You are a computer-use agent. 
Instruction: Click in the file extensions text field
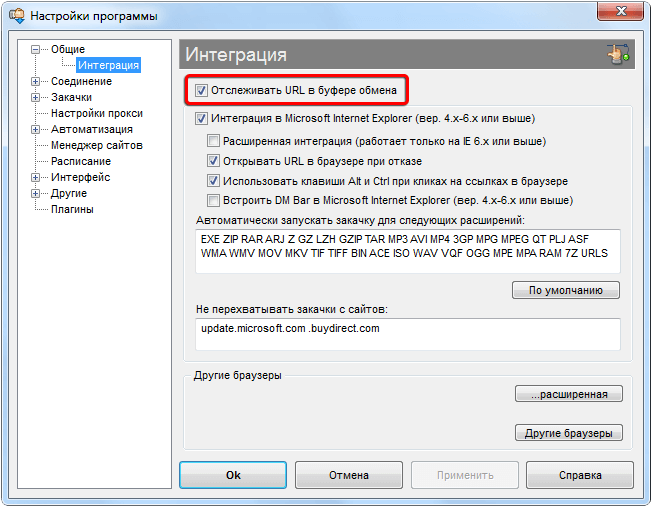tap(408, 251)
